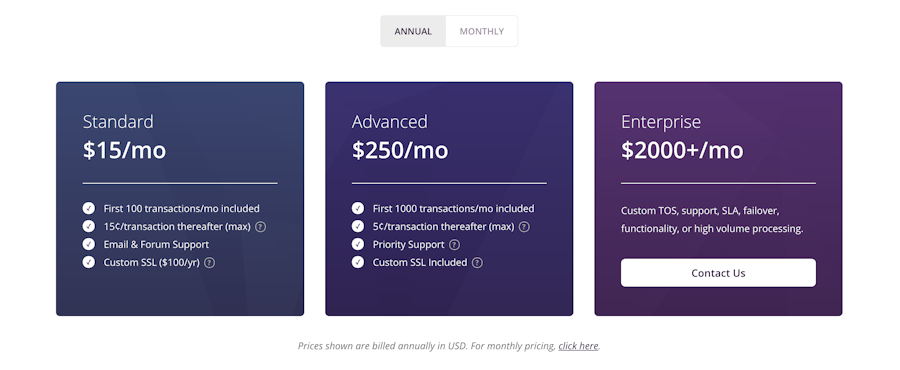Open help icon beside 5¢/transaction thereafter

524,227
